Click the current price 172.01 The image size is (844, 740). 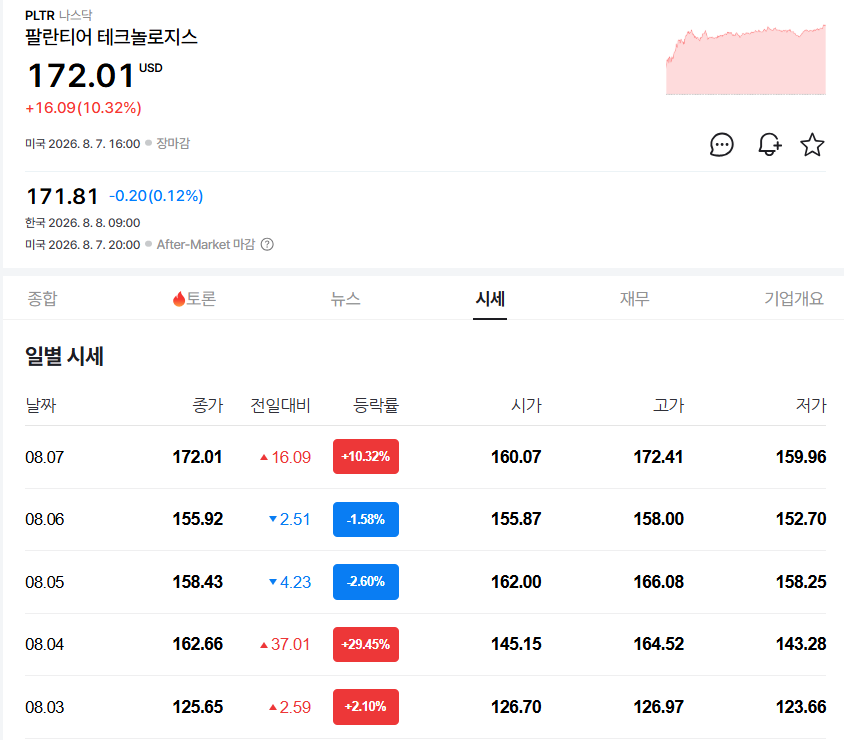[81, 75]
